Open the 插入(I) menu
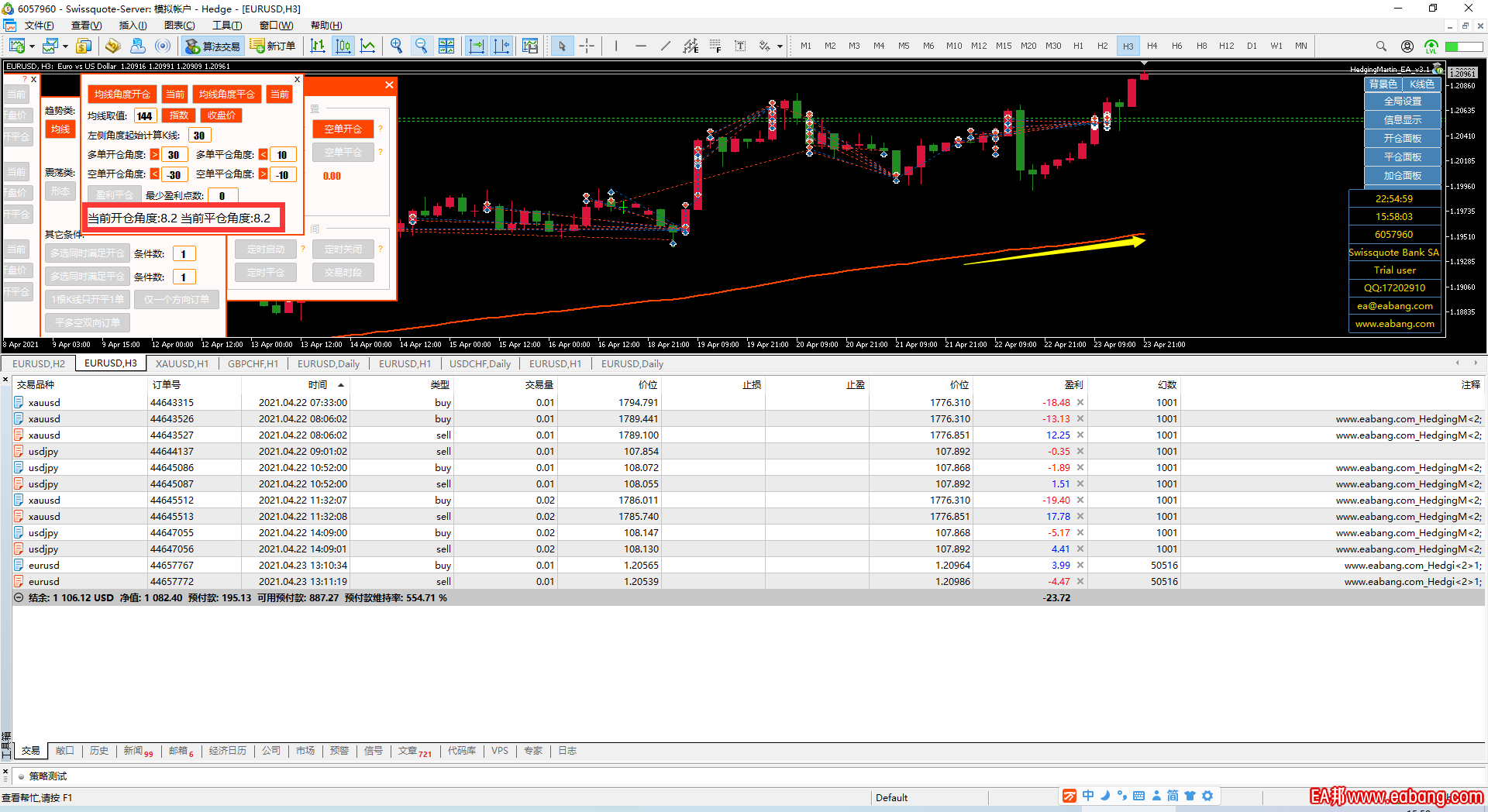The height and width of the screenshot is (812, 1488). pyautogui.click(x=133, y=26)
